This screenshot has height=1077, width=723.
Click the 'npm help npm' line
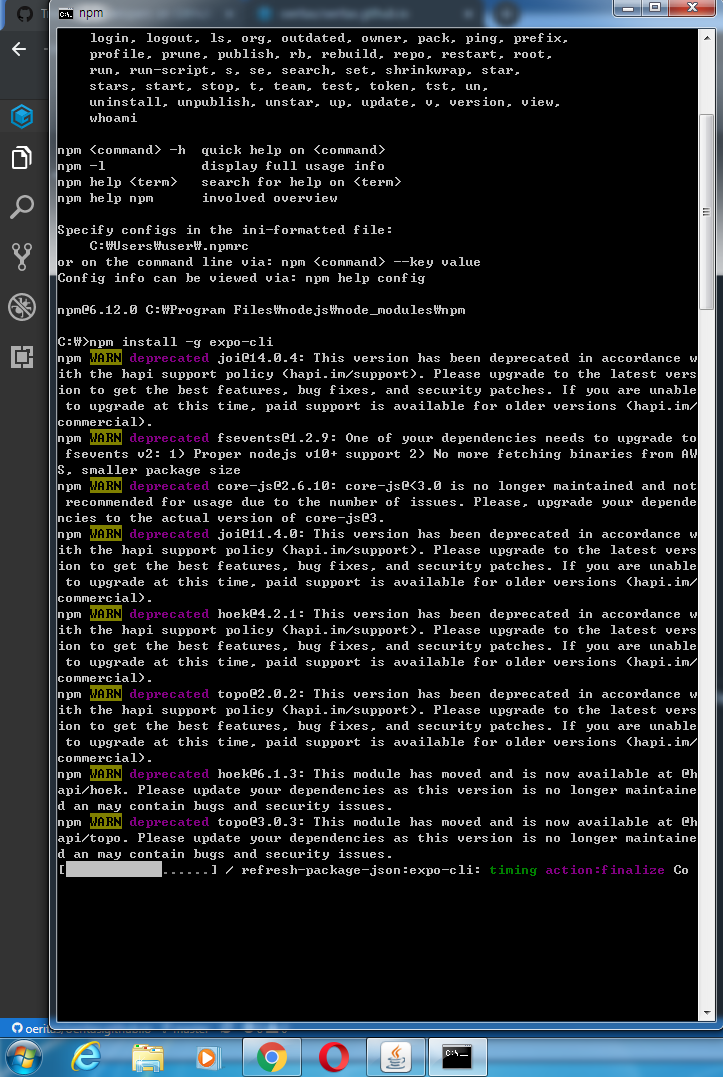pos(198,199)
